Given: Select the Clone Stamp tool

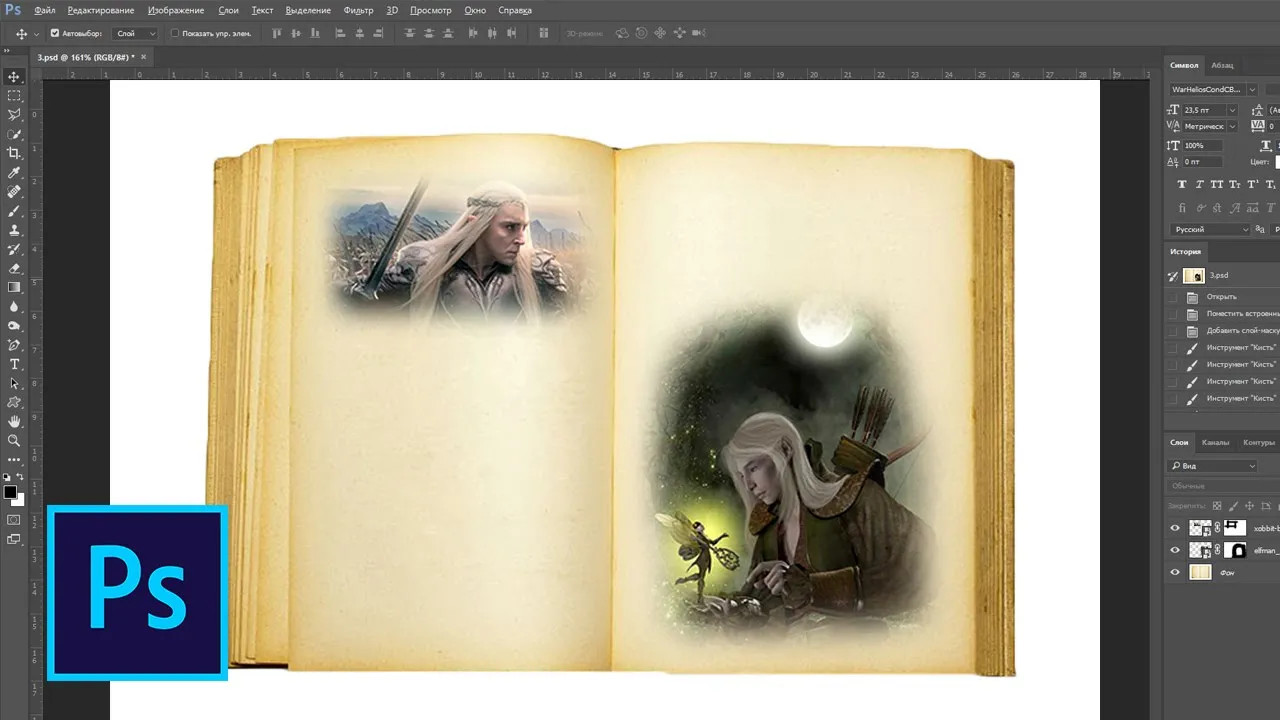Looking at the screenshot, I should (14, 230).
